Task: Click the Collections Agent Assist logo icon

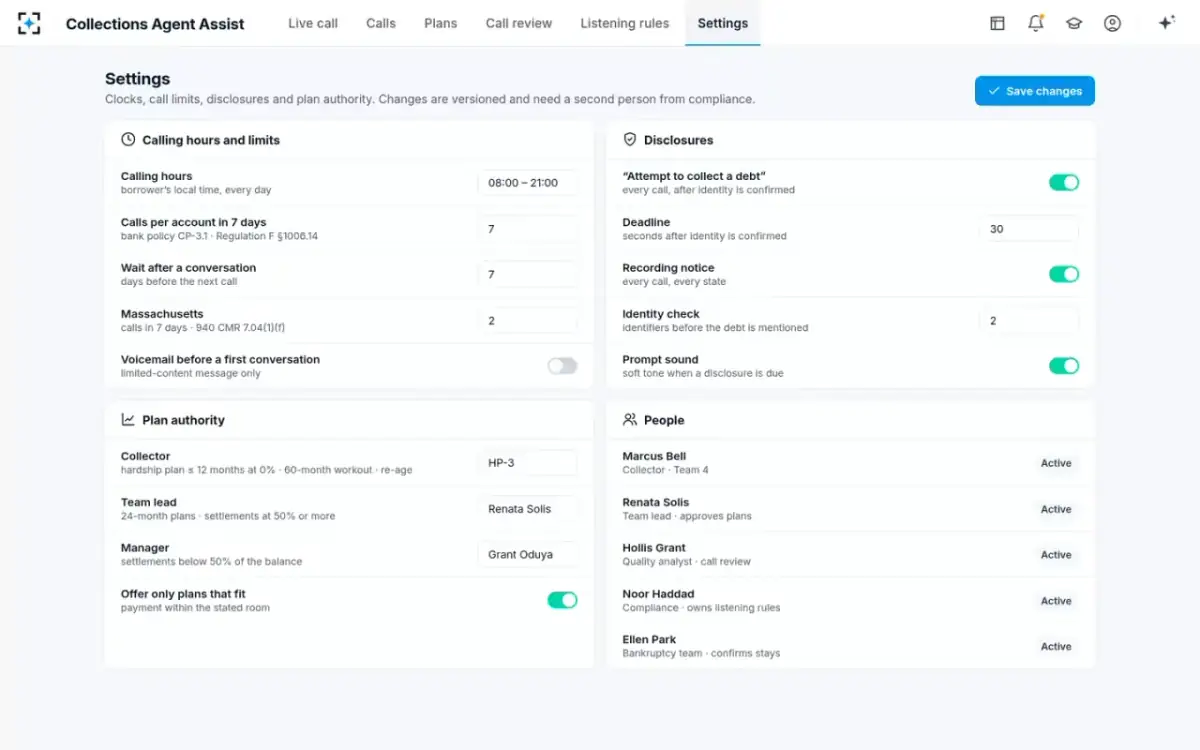Action: tap(30, 23)
